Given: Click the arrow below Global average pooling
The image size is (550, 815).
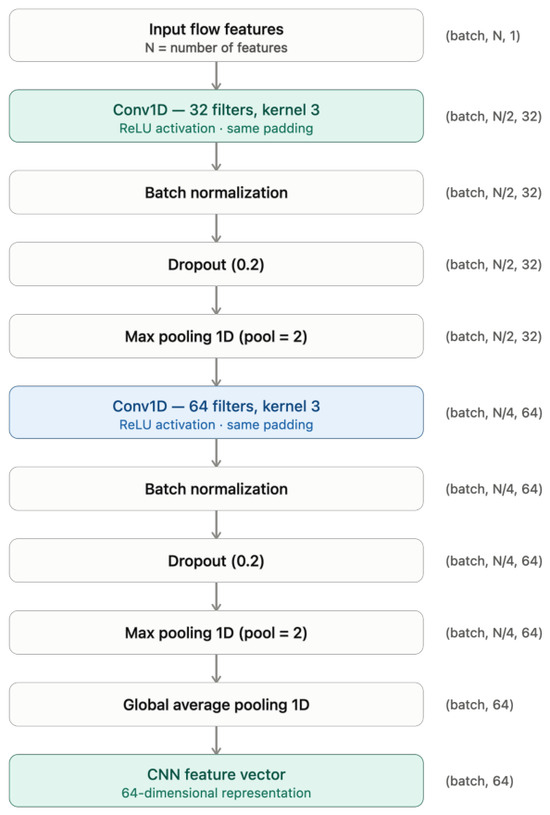Looking at the screenshot, I should pyautogui.click(x=216, y=741).
